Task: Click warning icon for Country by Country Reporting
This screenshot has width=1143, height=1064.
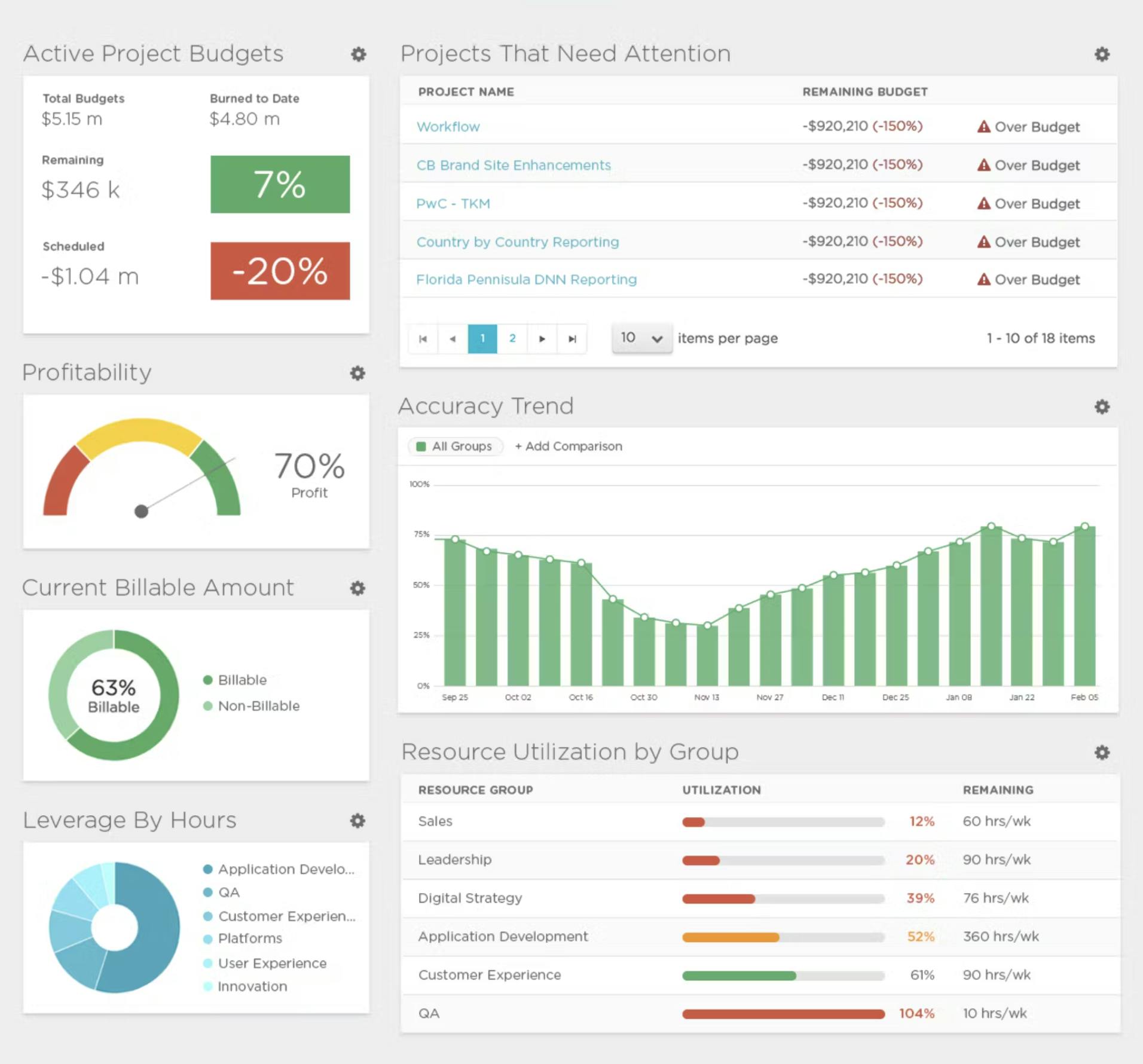Action: click(983, 241)
